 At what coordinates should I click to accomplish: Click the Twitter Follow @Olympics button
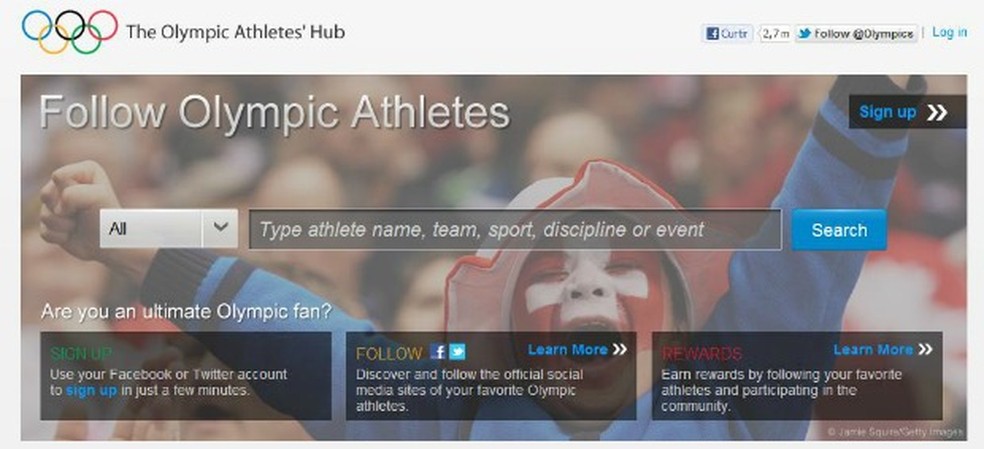click(856, 34)
